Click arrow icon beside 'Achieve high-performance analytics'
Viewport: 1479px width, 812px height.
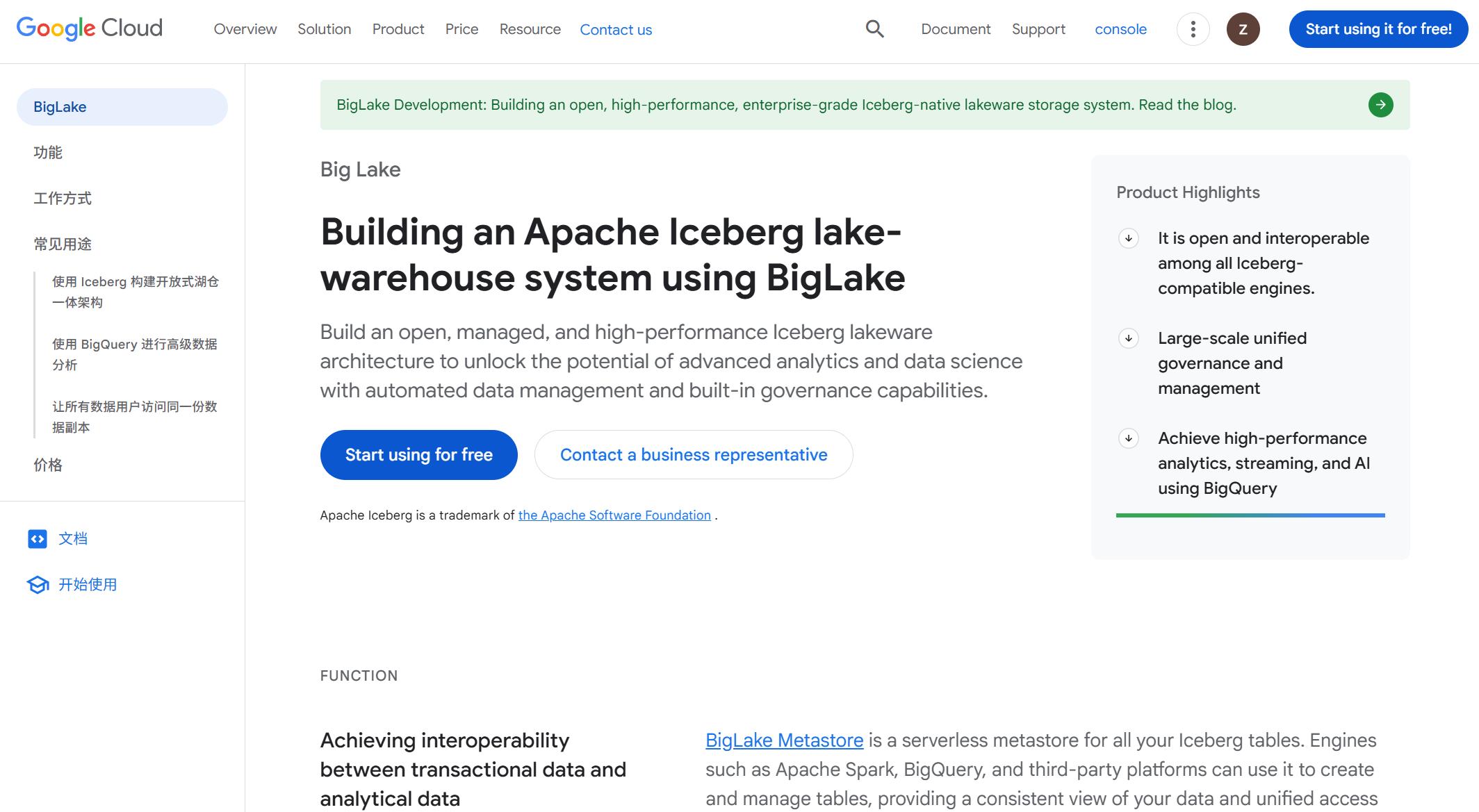(1129, 438)
